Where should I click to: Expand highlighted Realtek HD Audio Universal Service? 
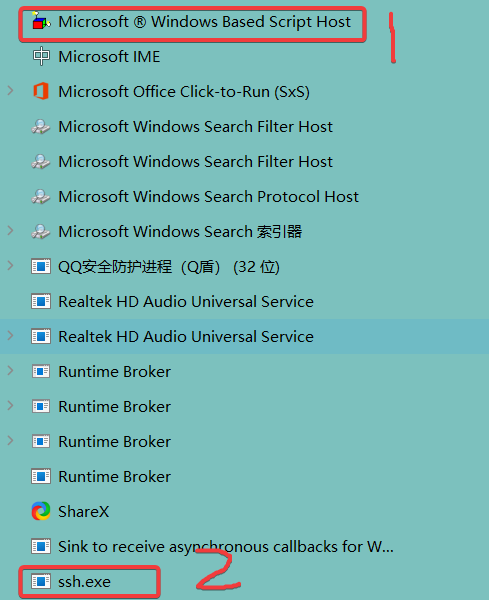(10, 336)
